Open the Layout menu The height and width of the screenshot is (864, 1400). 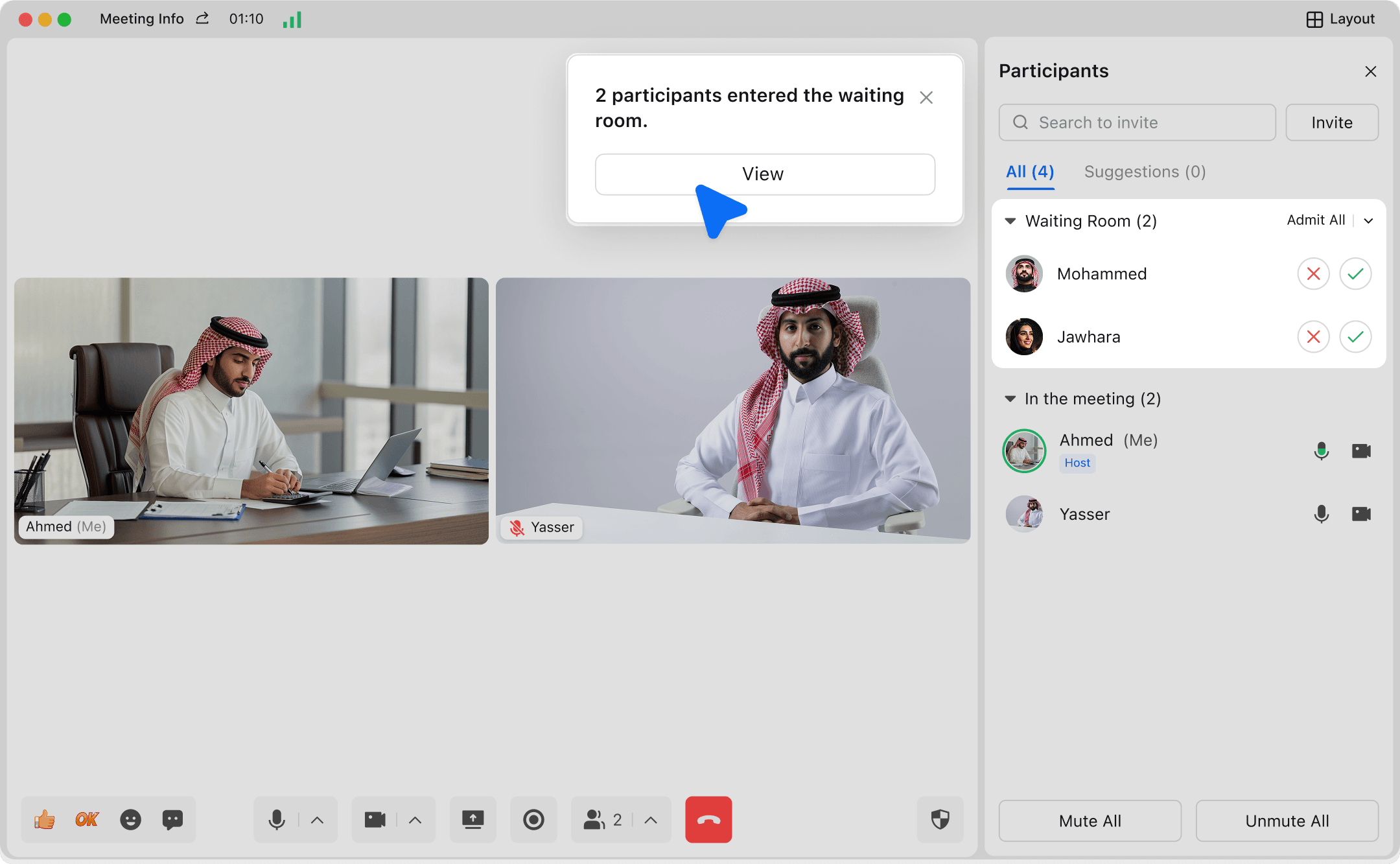tap(1340, 19)
